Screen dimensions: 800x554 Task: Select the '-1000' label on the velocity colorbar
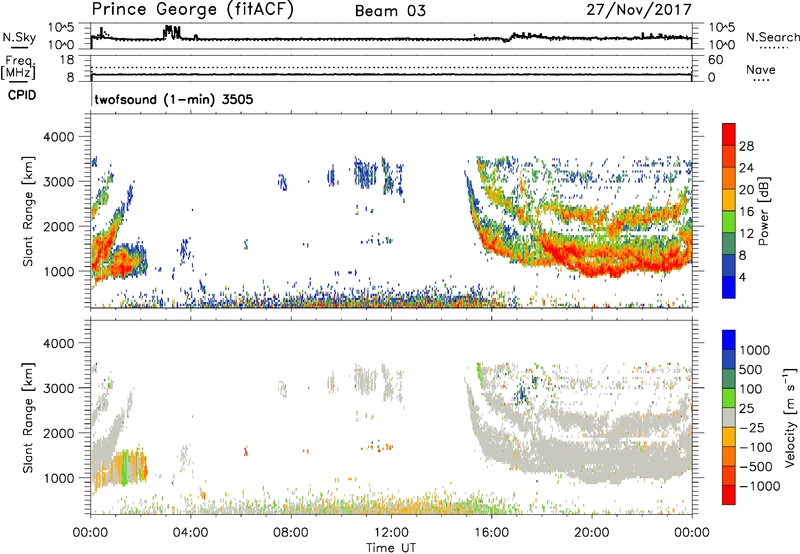[760, 486]
